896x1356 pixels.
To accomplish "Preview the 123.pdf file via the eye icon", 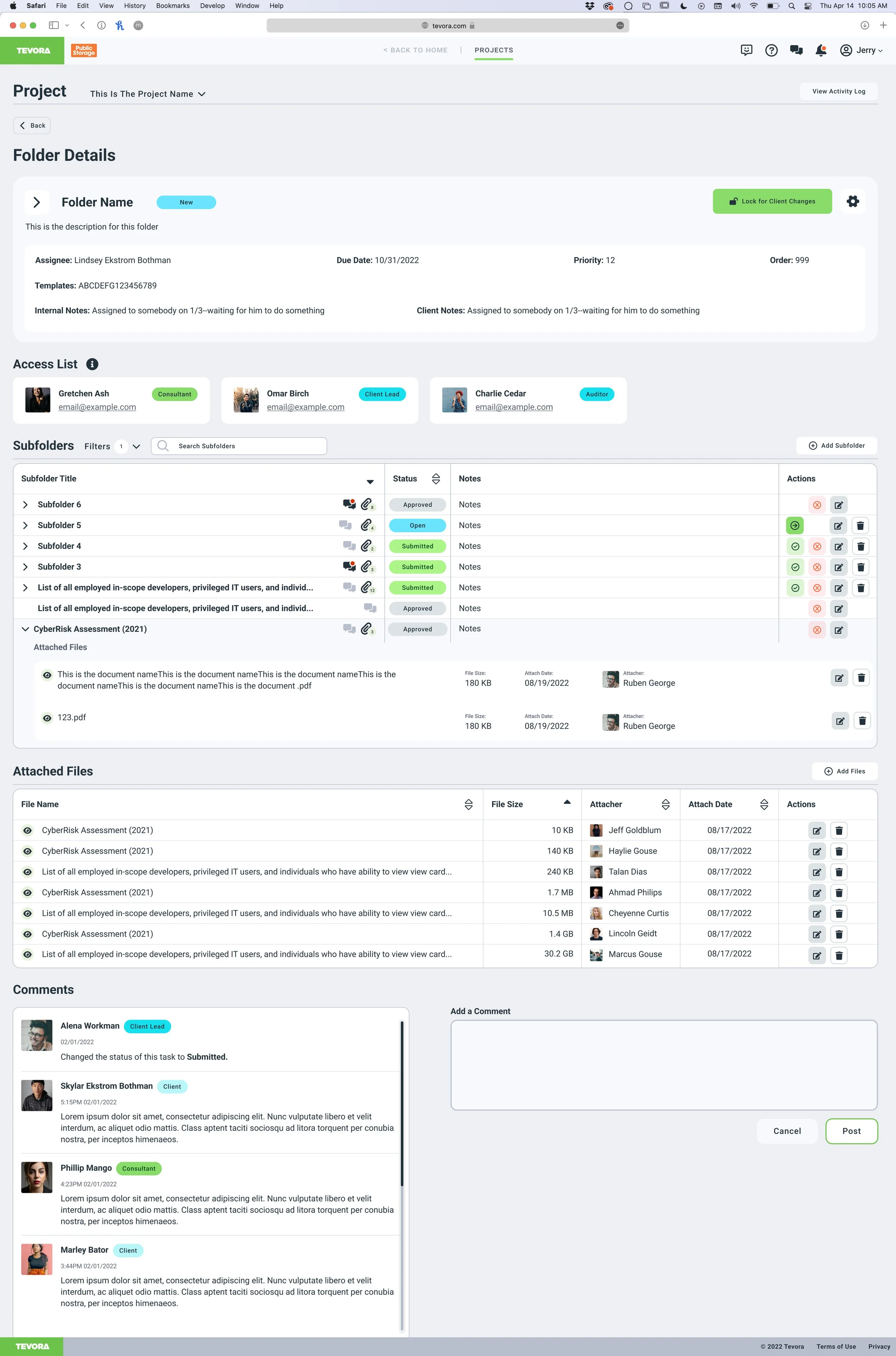I will (x=47, y=718).
